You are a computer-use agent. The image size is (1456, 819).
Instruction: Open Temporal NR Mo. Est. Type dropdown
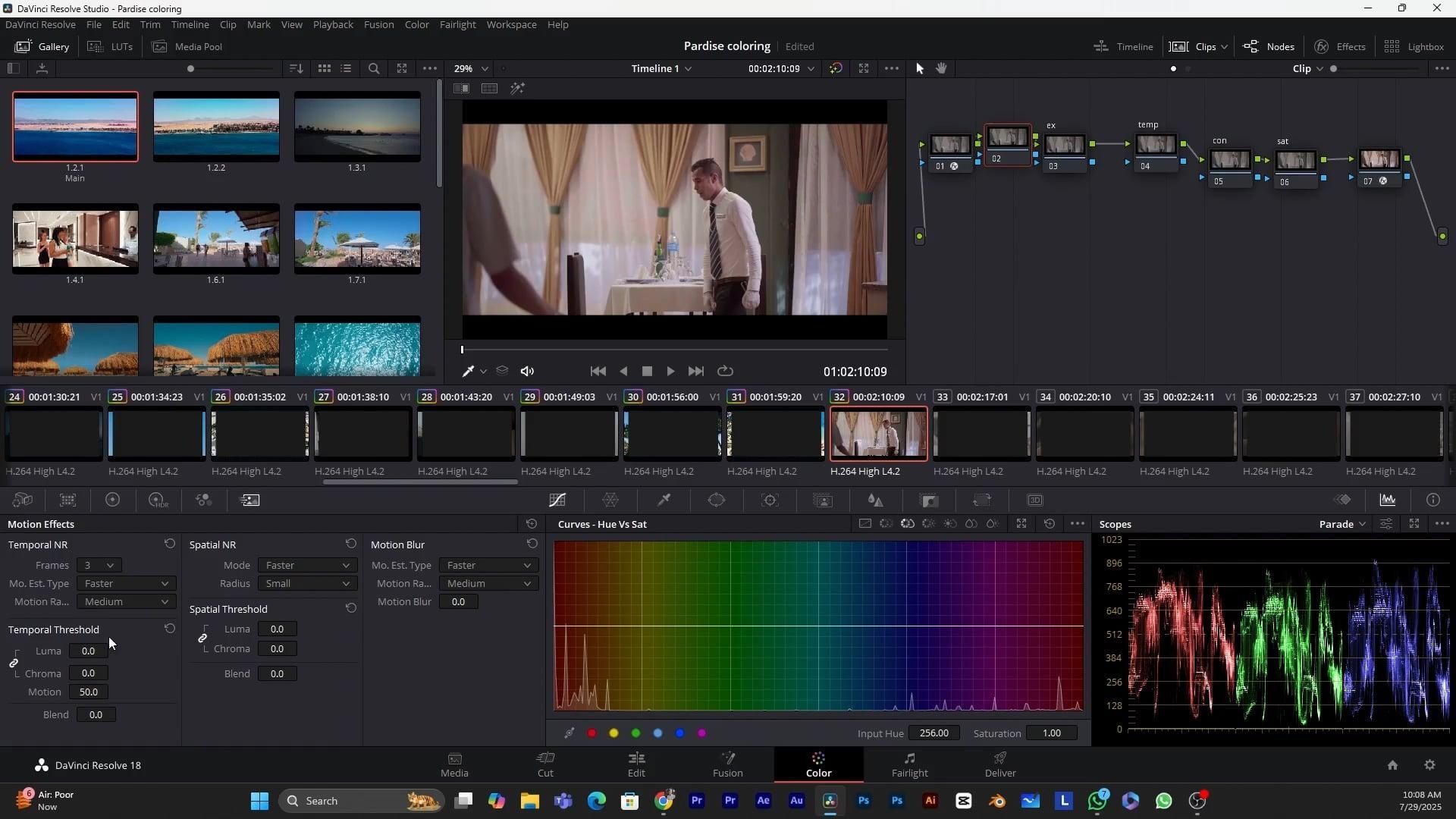click(126, 584)
